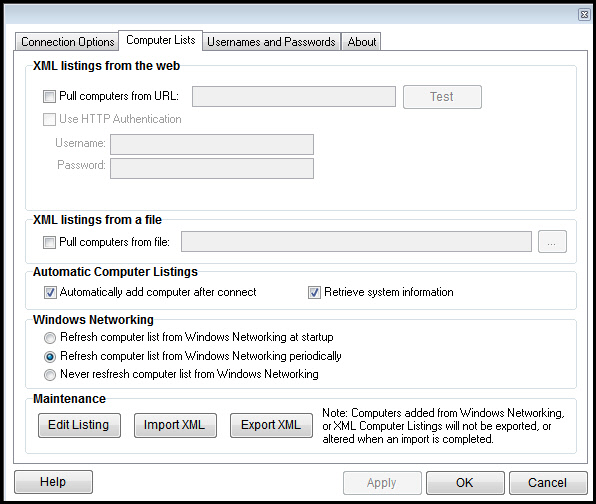Open the About tab
This screenshot has width=596, height=504.
[361, 41]
